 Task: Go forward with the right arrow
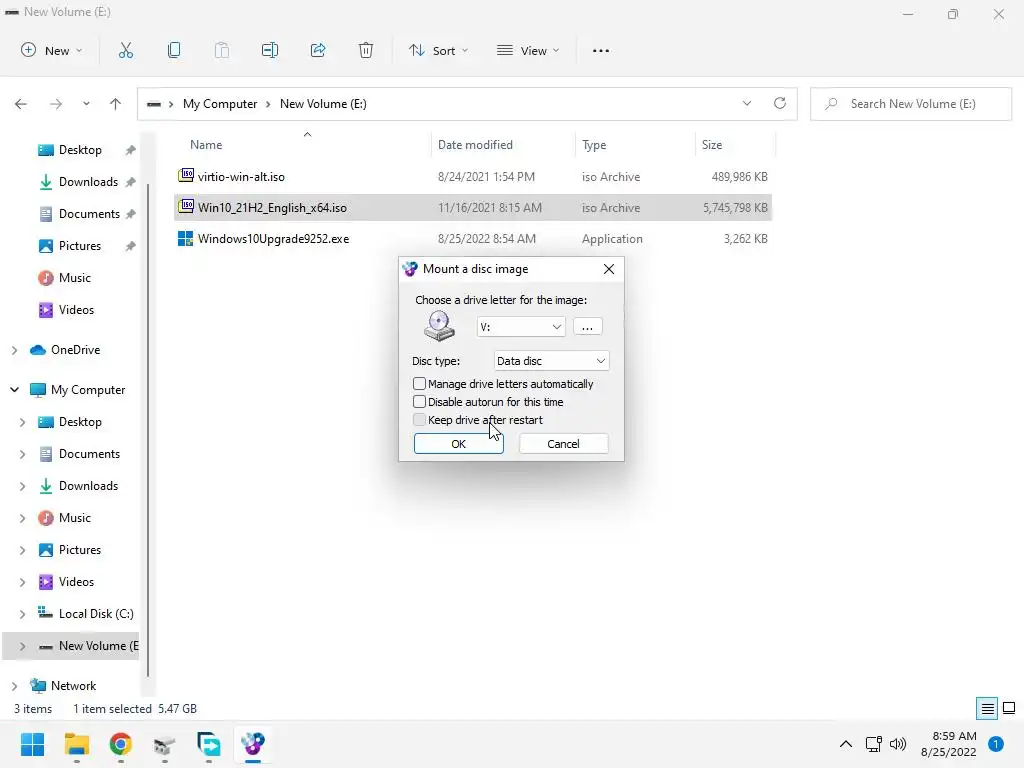click(x=56, y=104)
